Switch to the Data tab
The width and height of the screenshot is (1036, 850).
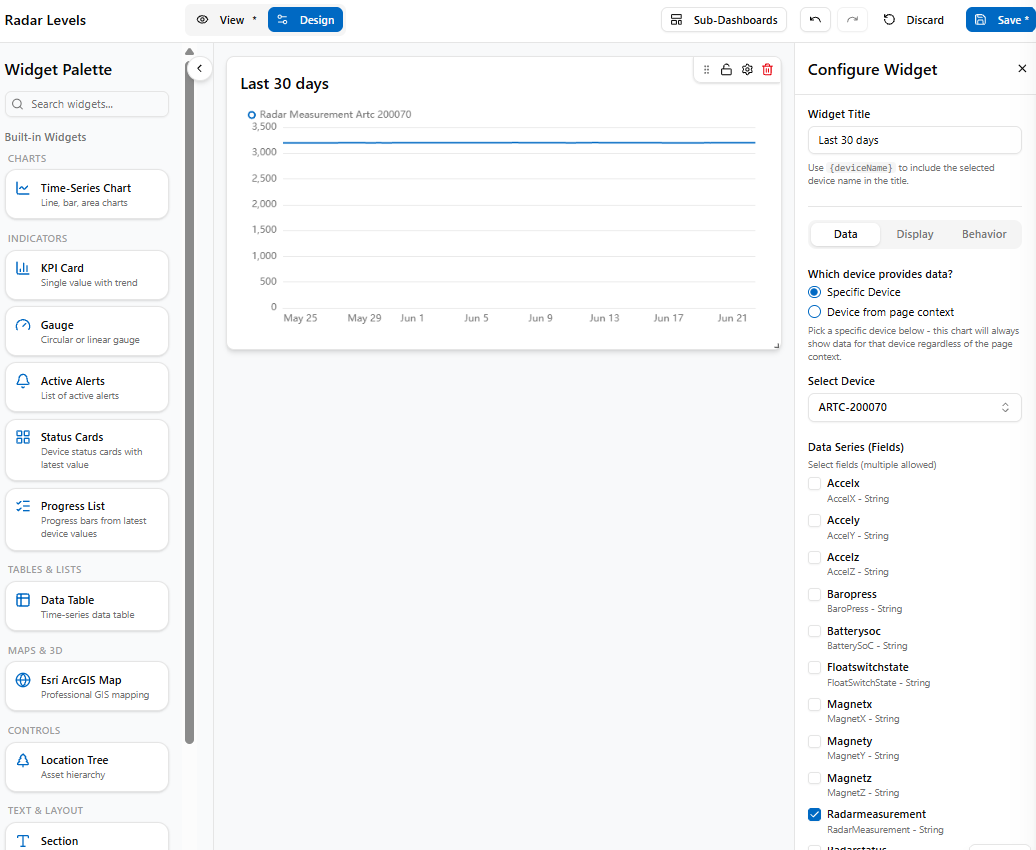click(845, 234)
